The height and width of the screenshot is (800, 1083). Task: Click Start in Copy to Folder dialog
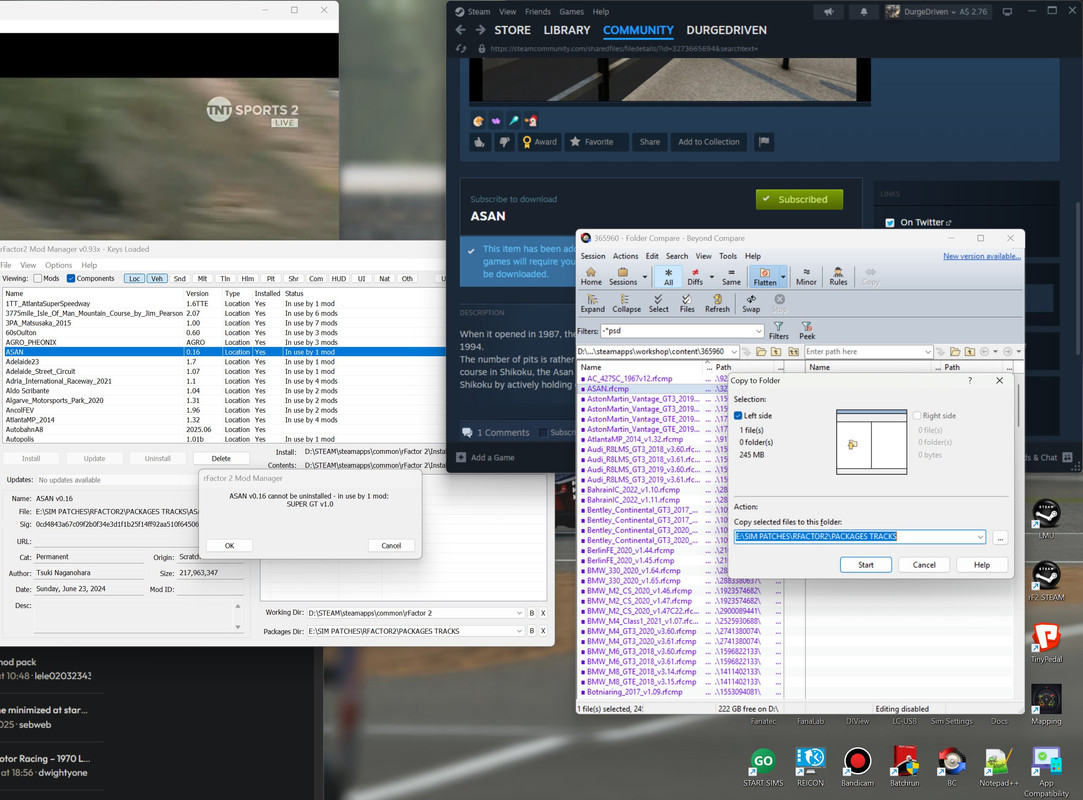[x=865, y=565]
